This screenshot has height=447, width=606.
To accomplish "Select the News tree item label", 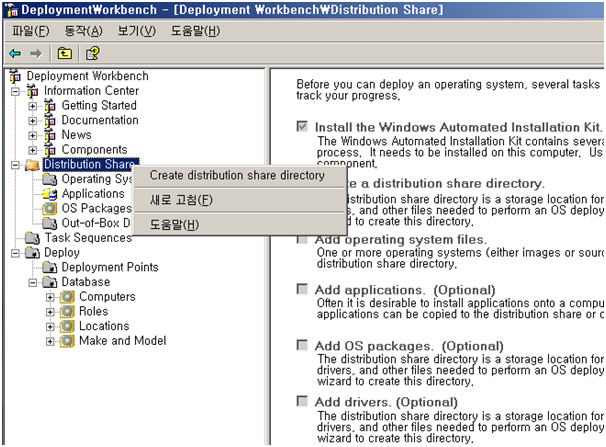I will [x=77, y=135].
